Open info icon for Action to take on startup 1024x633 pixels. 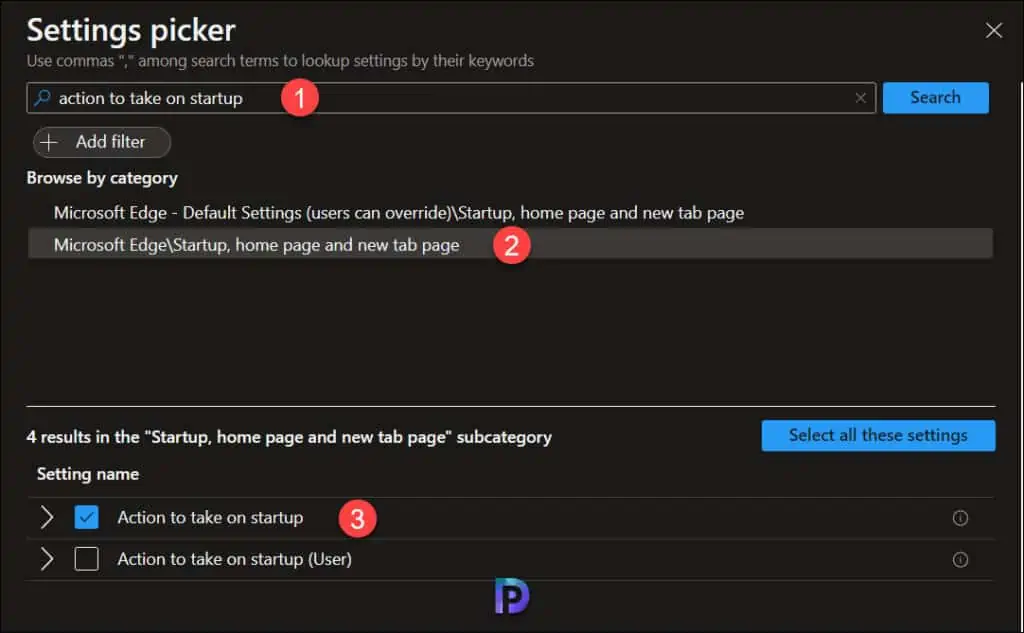coord(960,518)
